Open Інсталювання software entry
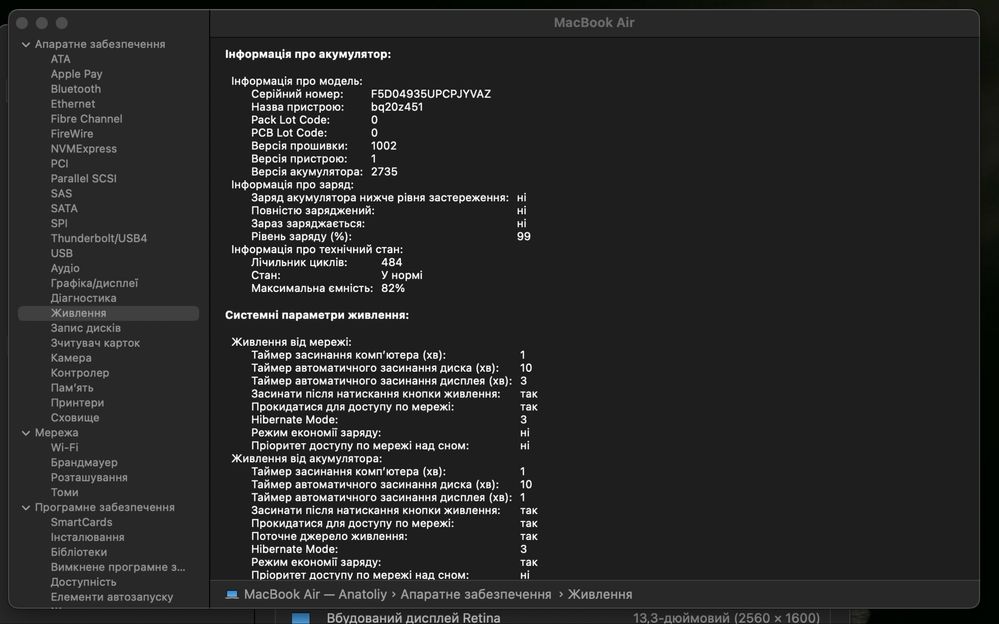This screenshot has width=999, height=624. click(87, 537)
